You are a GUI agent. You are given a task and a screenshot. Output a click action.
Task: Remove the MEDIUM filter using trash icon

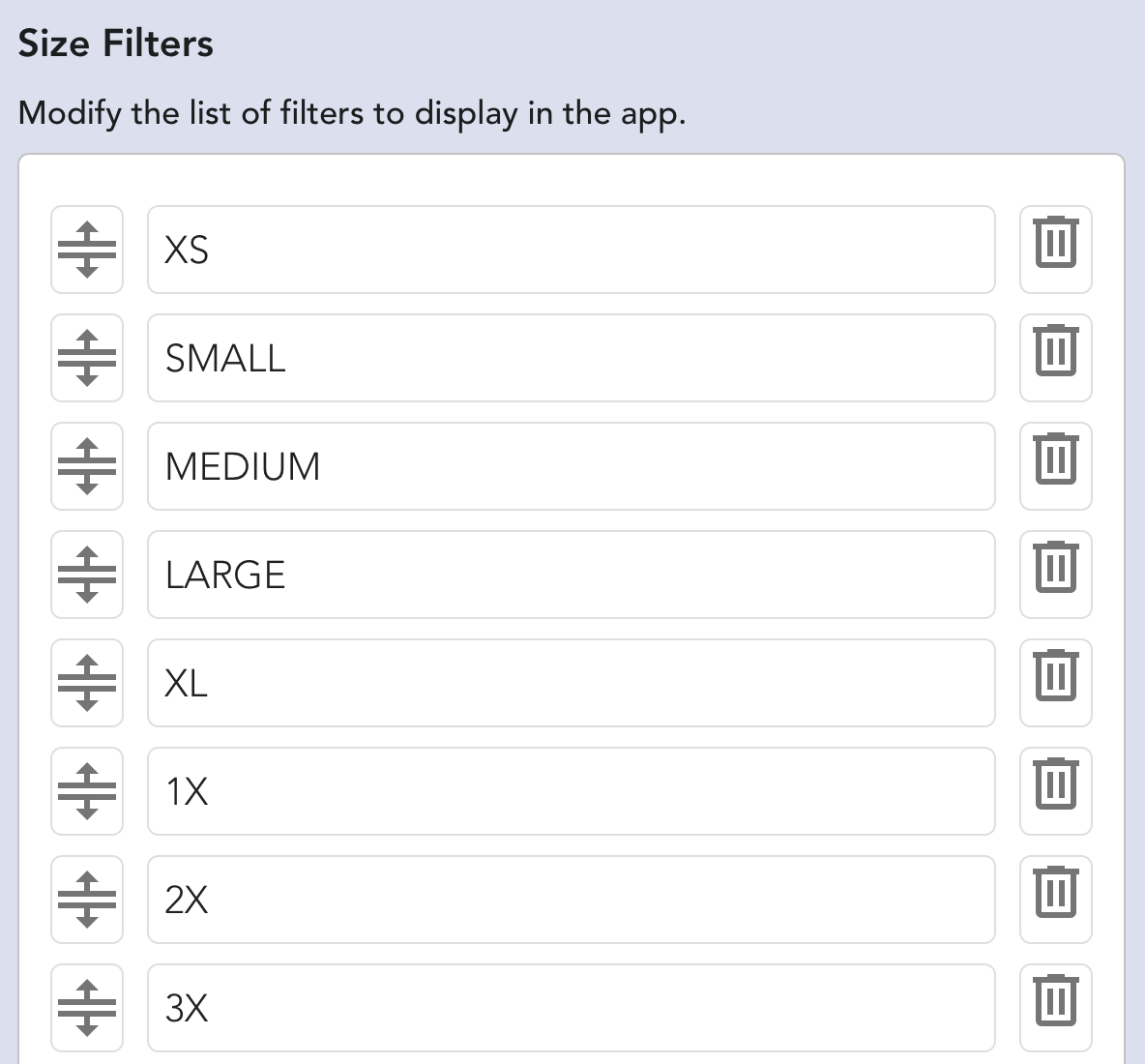click(x=1055, y=466)
